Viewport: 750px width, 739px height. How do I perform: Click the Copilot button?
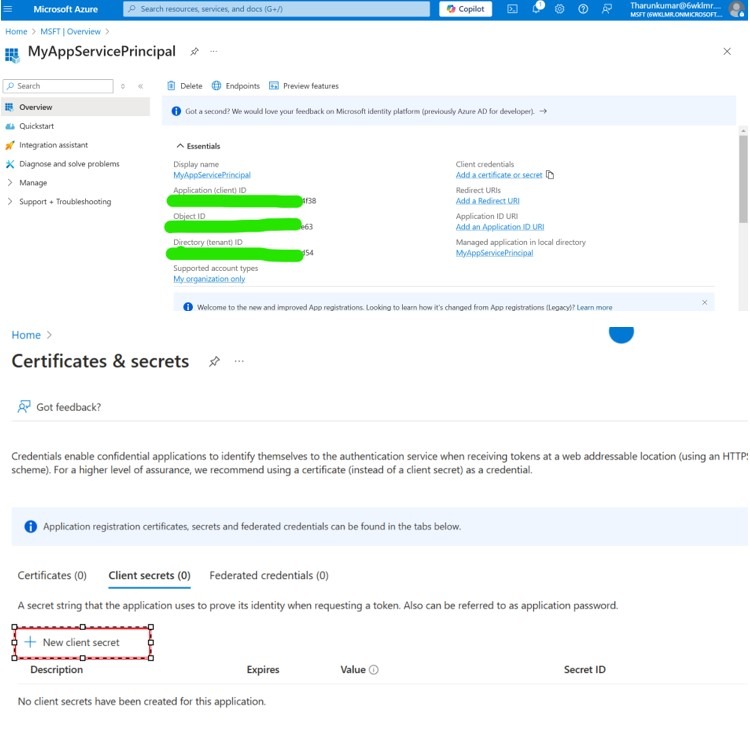[x=465, y=9]
